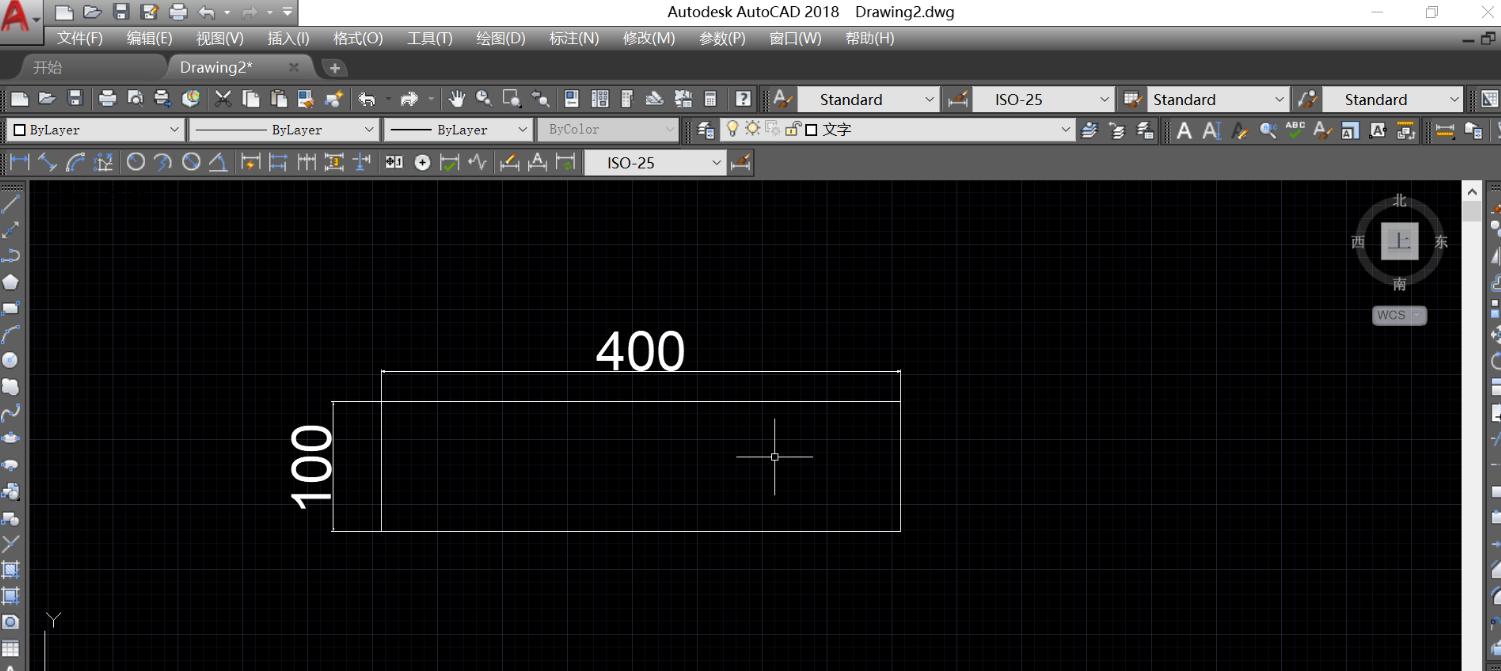The image size is (1501, 671).
Task: Select the 100 dimension text
Action: (x=312, y=466)
